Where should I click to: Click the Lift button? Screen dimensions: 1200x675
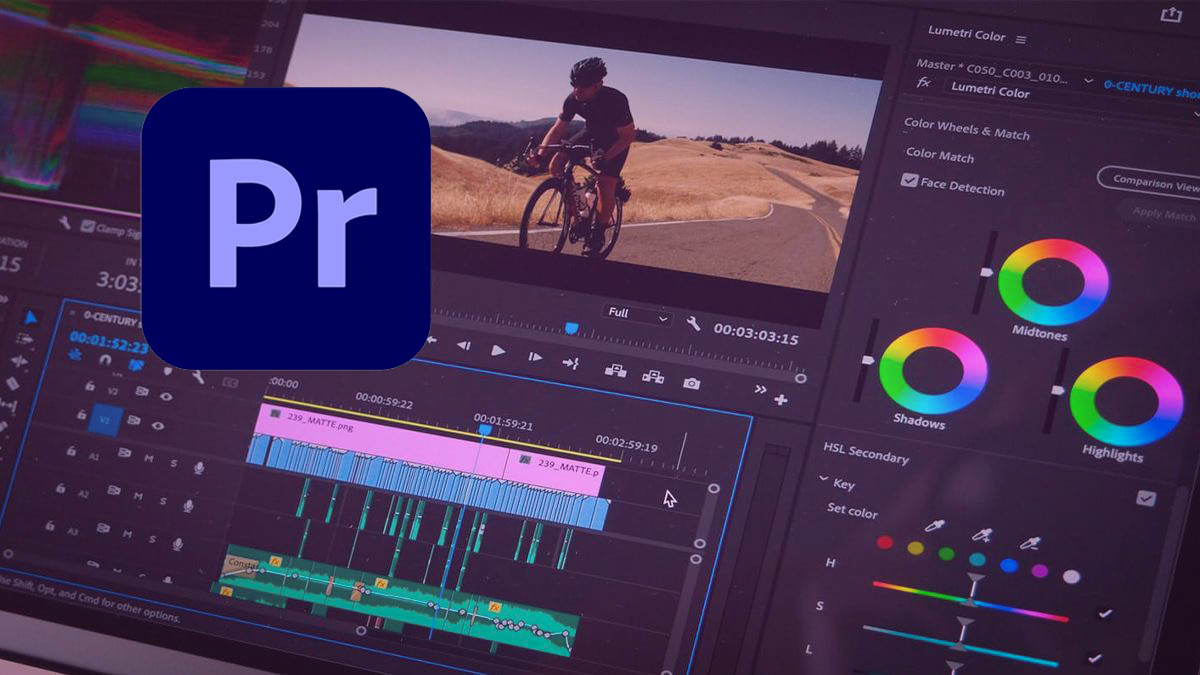(x=616, y=370)
